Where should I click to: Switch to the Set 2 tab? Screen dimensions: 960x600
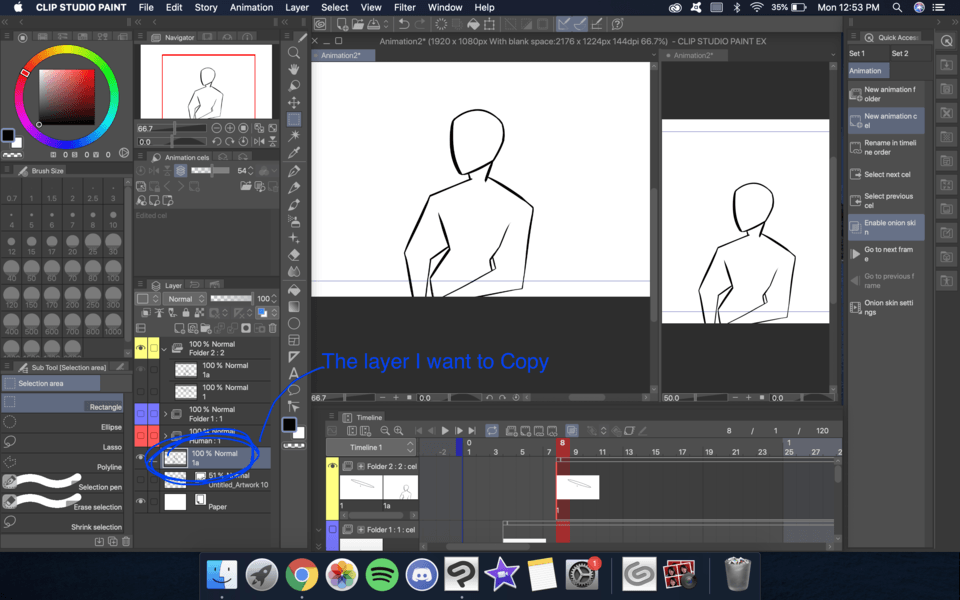pos(900,53)
